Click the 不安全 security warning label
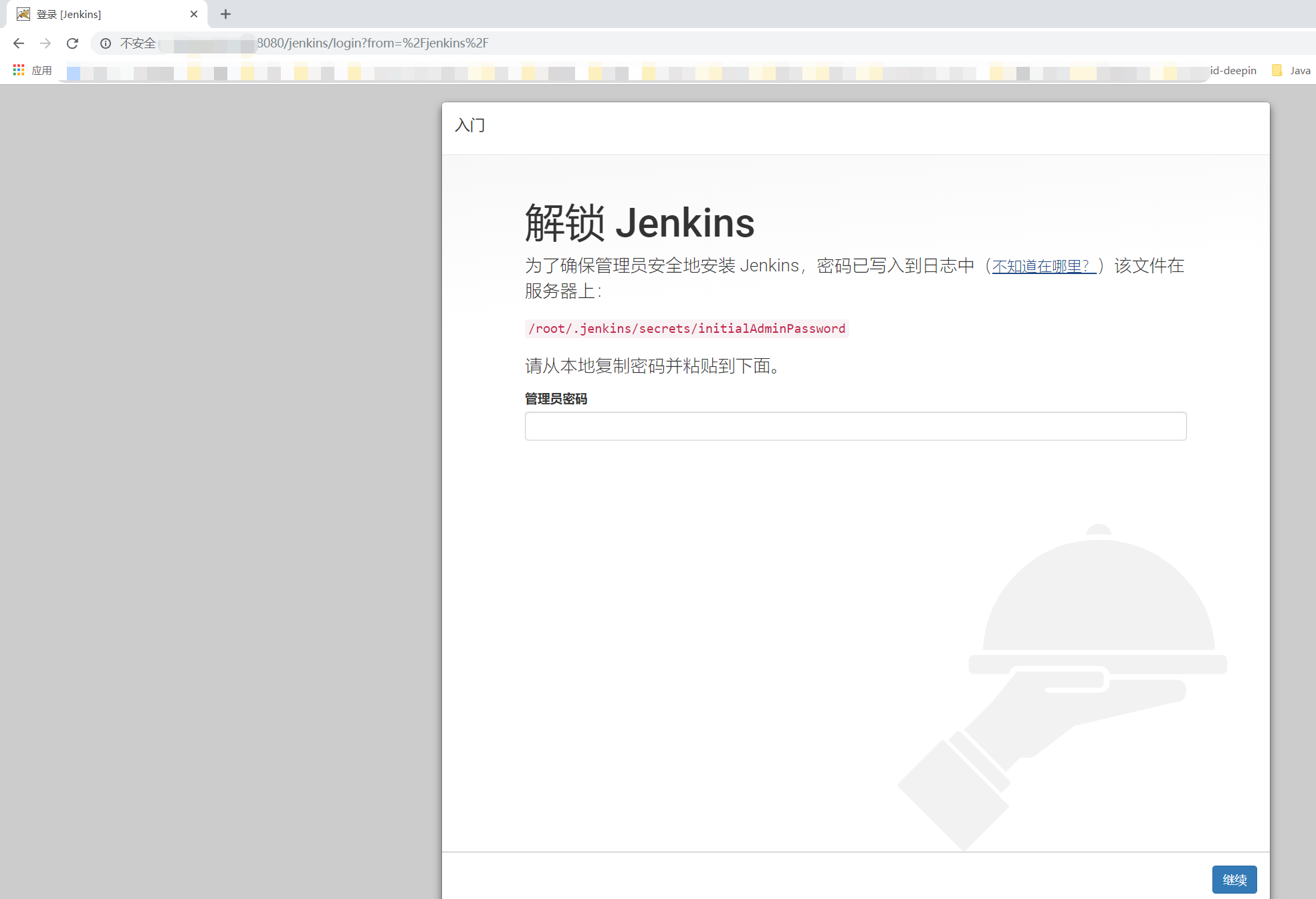 (138, 43)
